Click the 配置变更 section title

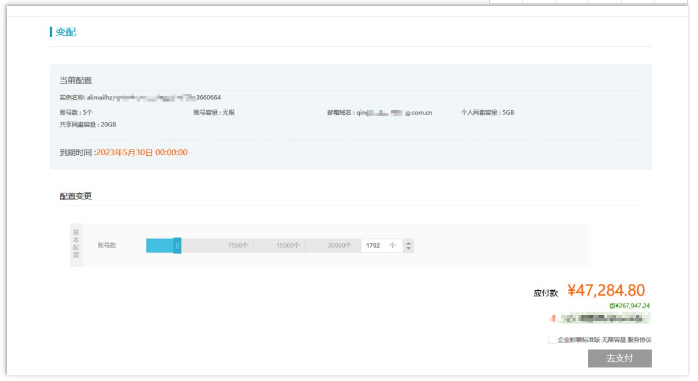point(76,196)
